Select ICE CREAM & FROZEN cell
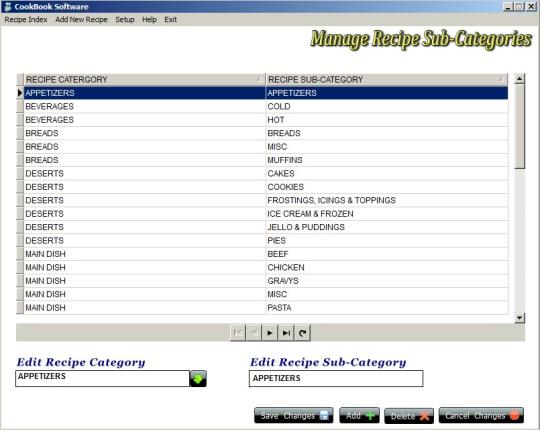Viewport: 540px width, 430px height. 387,214
